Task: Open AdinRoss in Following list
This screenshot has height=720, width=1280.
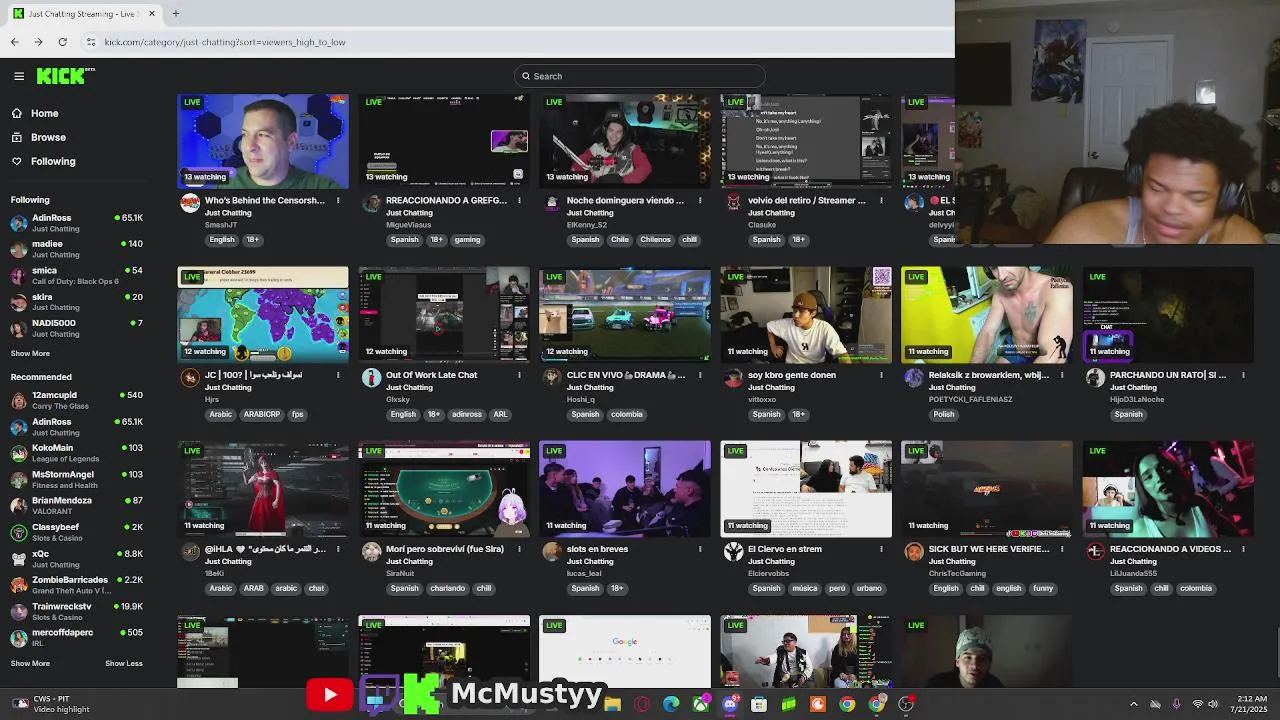Action: pos(77,223)
